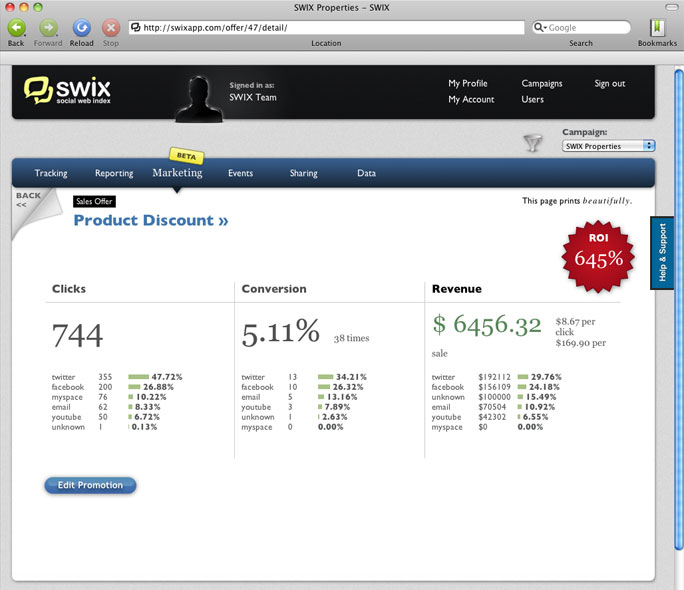Reload the page with the Reload icon
684x590 pixels.
(x=82, y=28)
